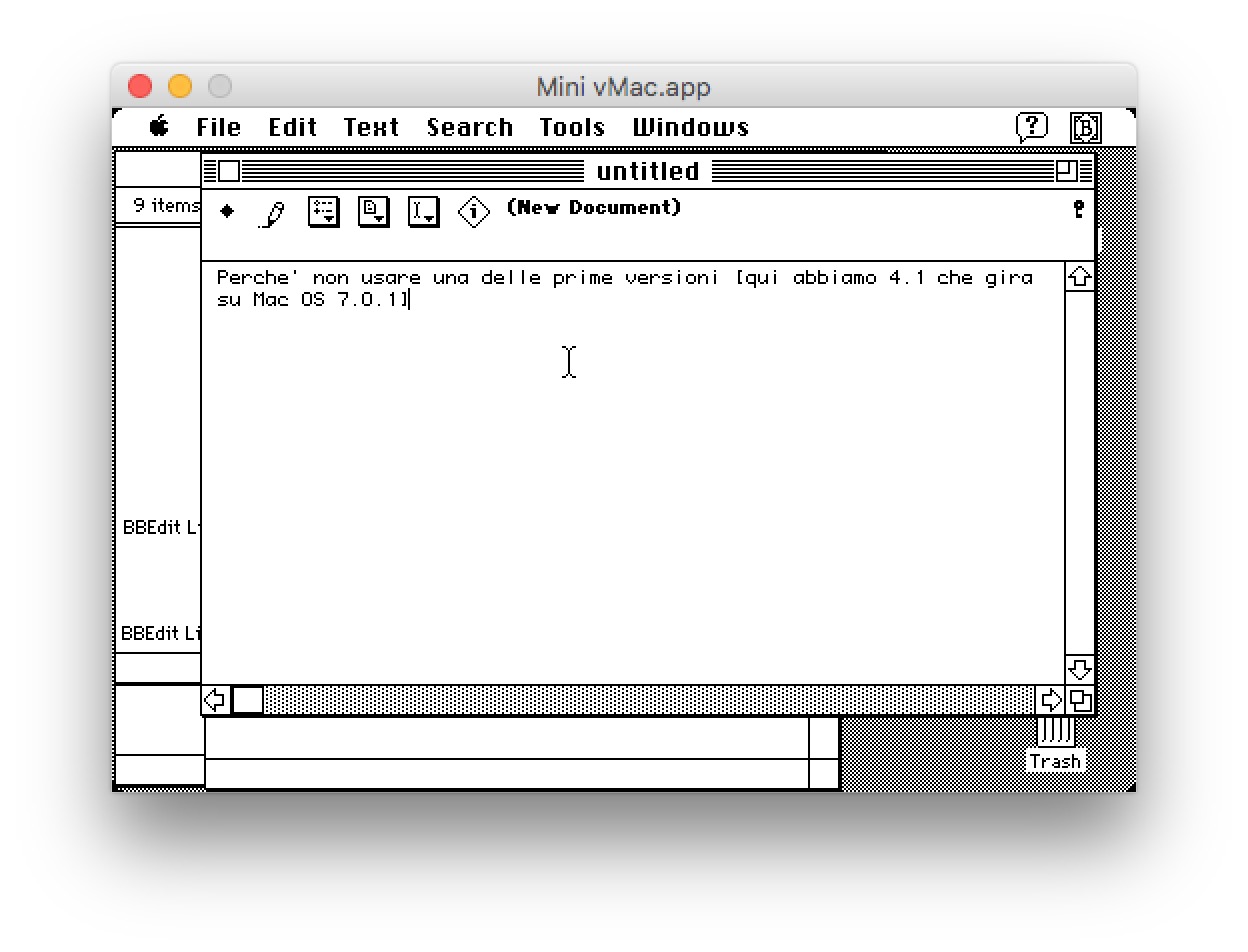The width and height of the screenshot is (1248, 952).
Task: Open the Balloon Help question-mark menu
Action: [x=1032, y=127]
